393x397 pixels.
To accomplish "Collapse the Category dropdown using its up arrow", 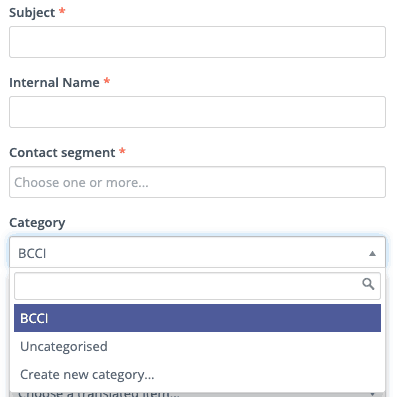I will coord(372,254).
